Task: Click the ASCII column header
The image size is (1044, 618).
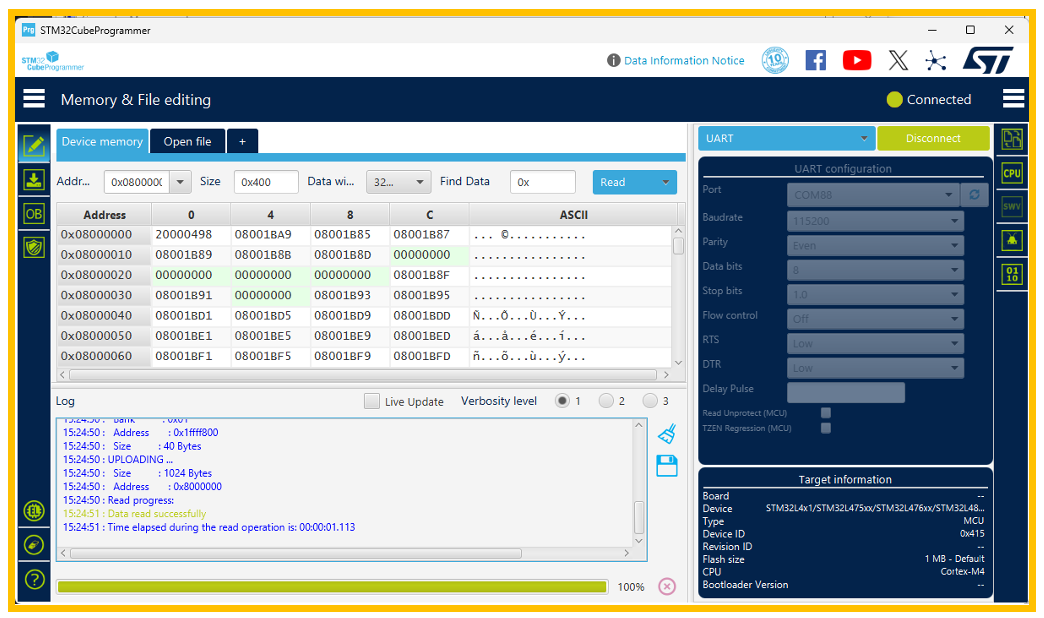Action: tap(573, 214)
